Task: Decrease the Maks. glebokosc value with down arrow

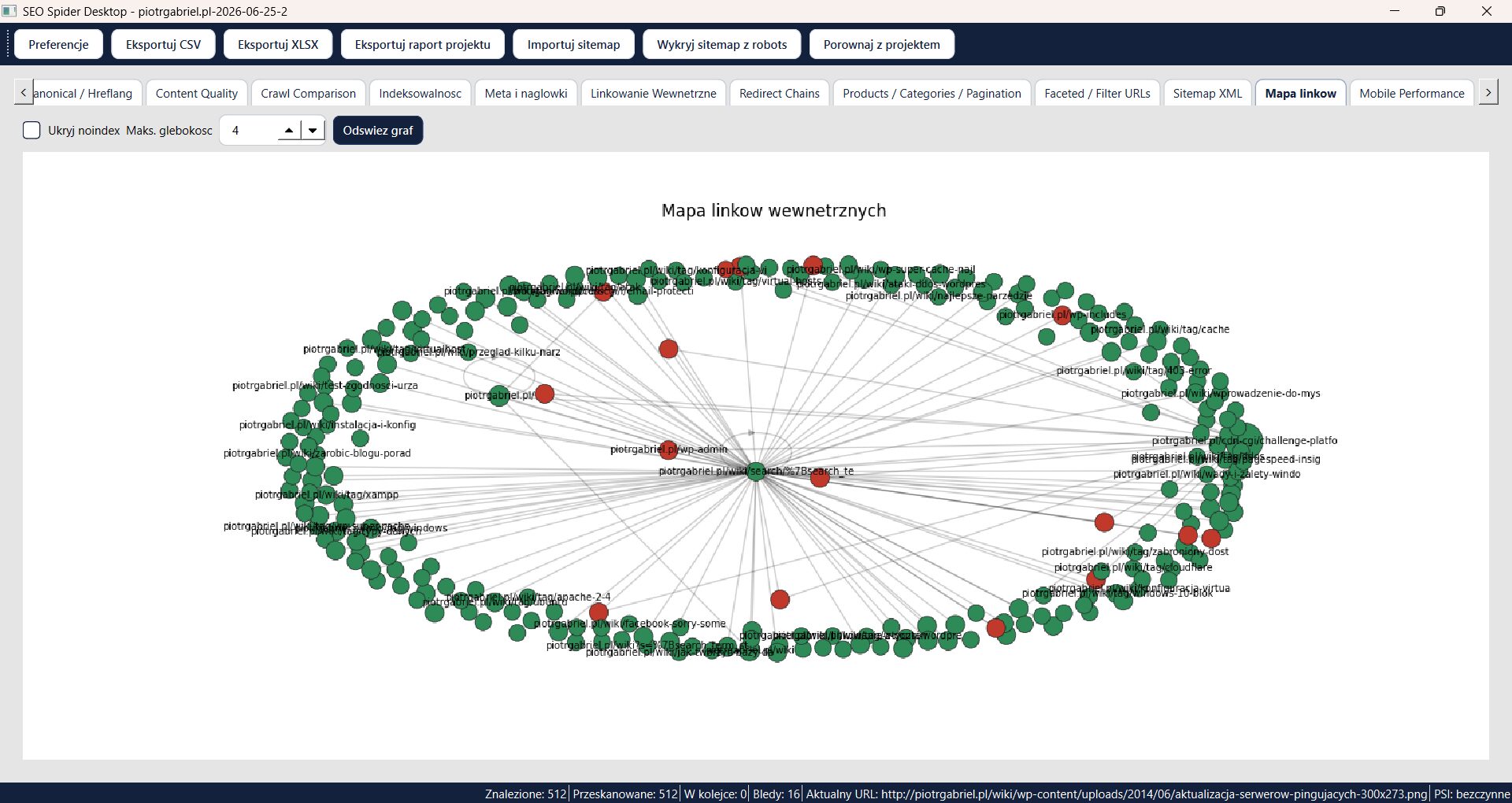Action: [x=313, y=131]
